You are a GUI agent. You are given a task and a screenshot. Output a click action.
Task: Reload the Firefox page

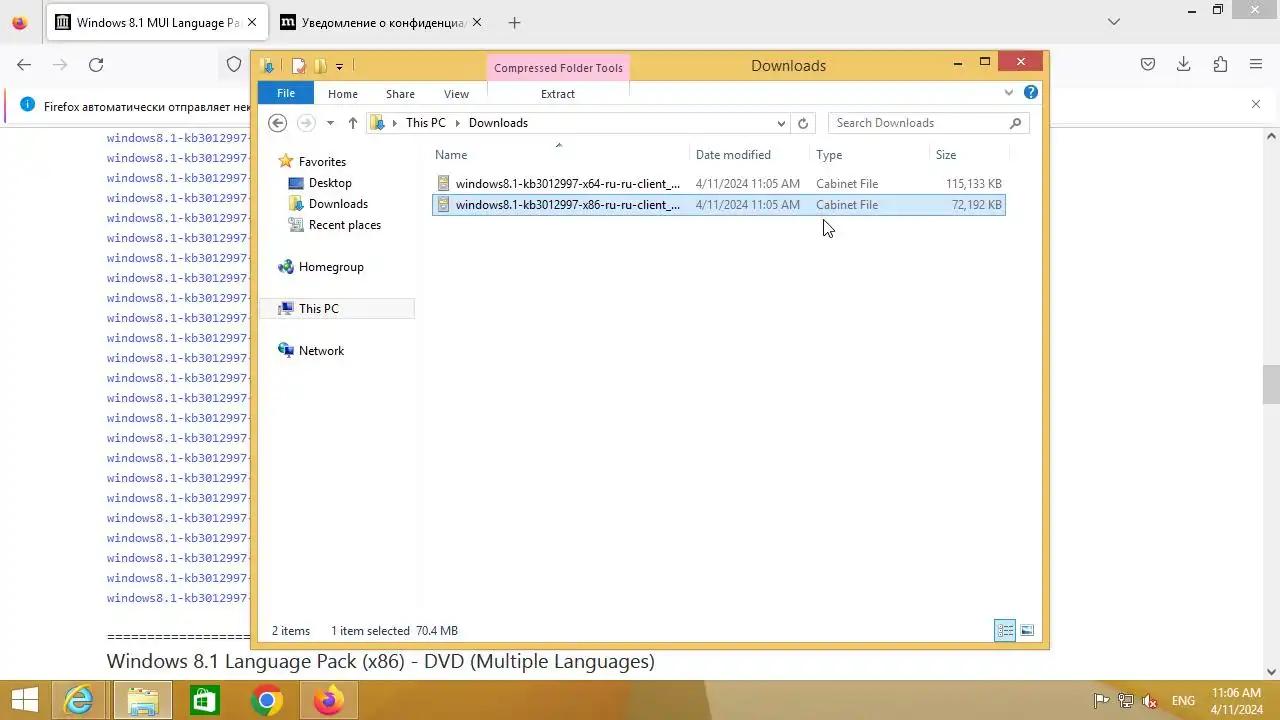click(x=96, y=64)
